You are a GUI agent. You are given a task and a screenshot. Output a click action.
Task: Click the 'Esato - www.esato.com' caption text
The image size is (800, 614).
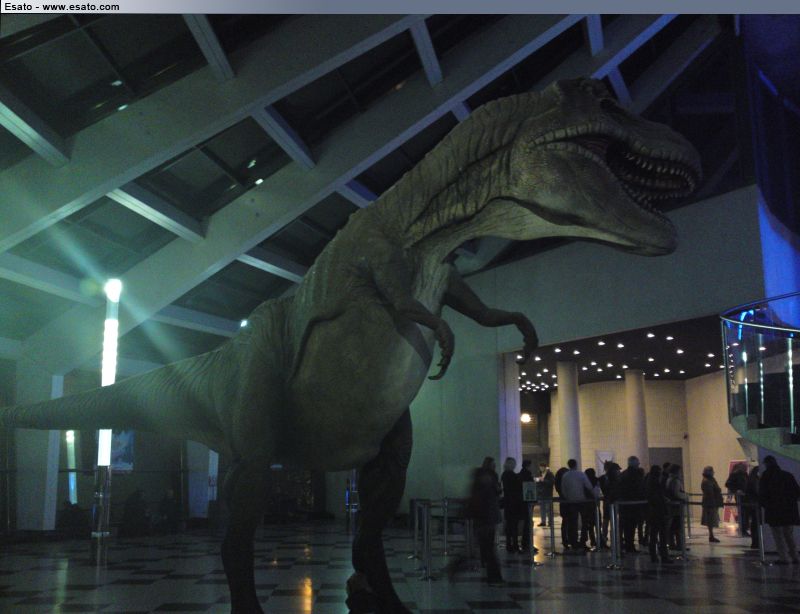(62, 7)
